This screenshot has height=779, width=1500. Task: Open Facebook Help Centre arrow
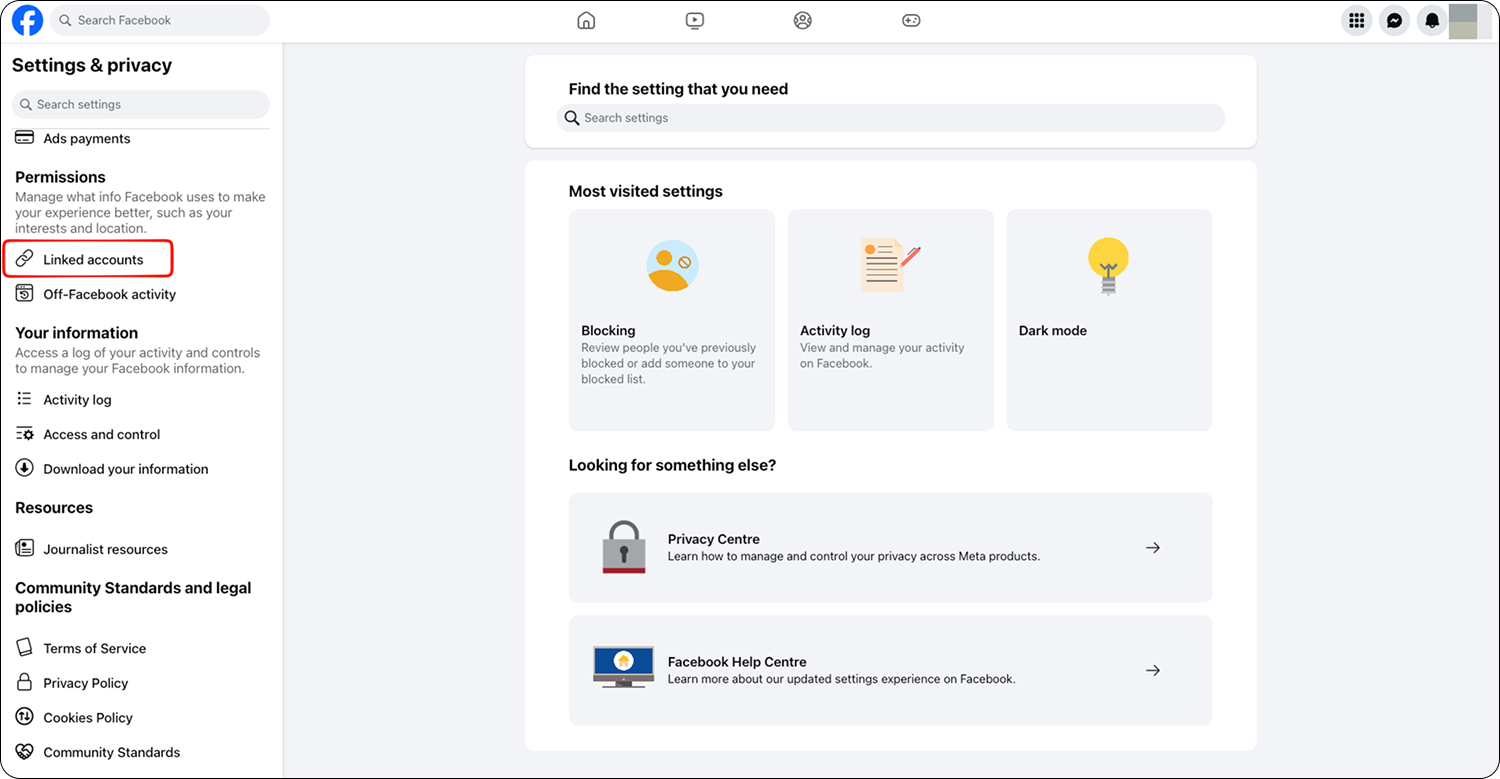tap(1153, 670)
